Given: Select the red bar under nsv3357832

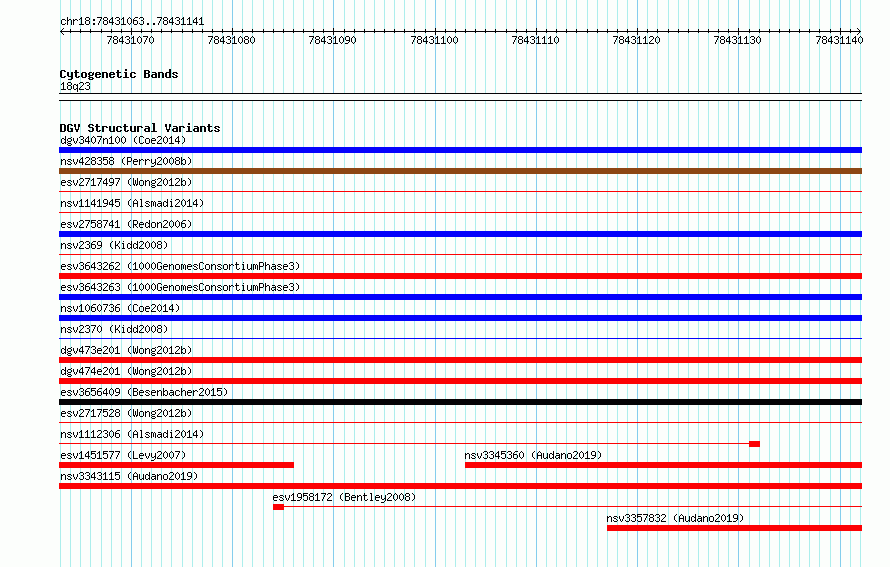Looking at the screenshot, I should point(734,528).
